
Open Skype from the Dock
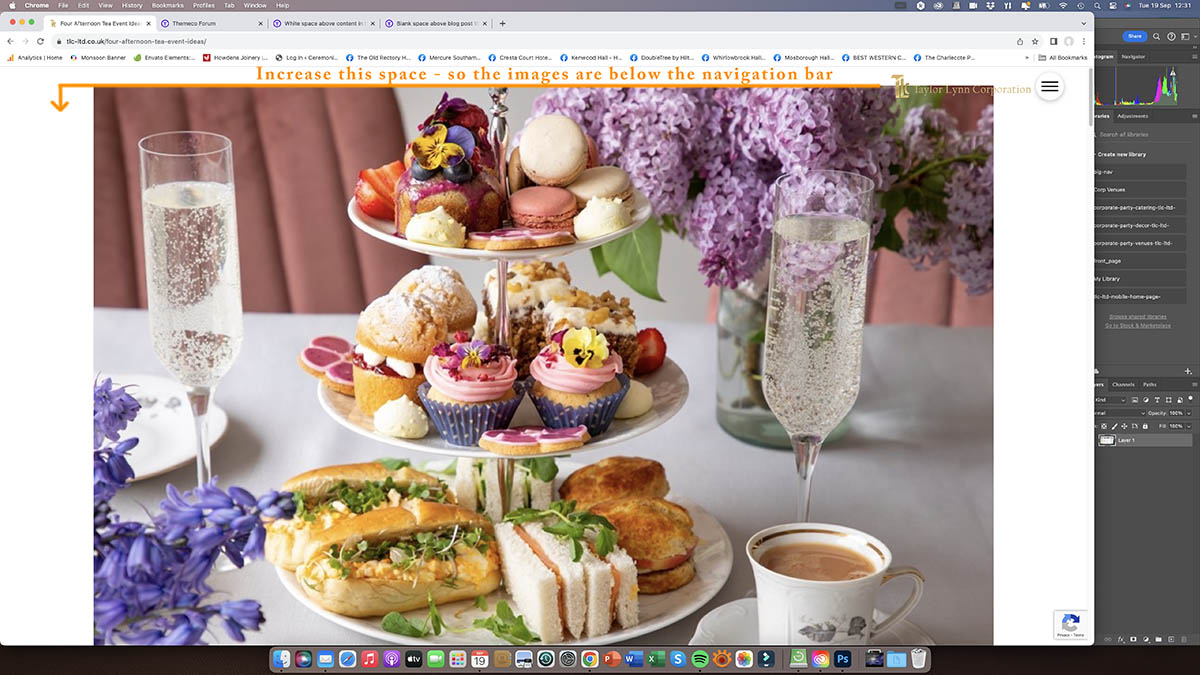(x=678, y=659)
